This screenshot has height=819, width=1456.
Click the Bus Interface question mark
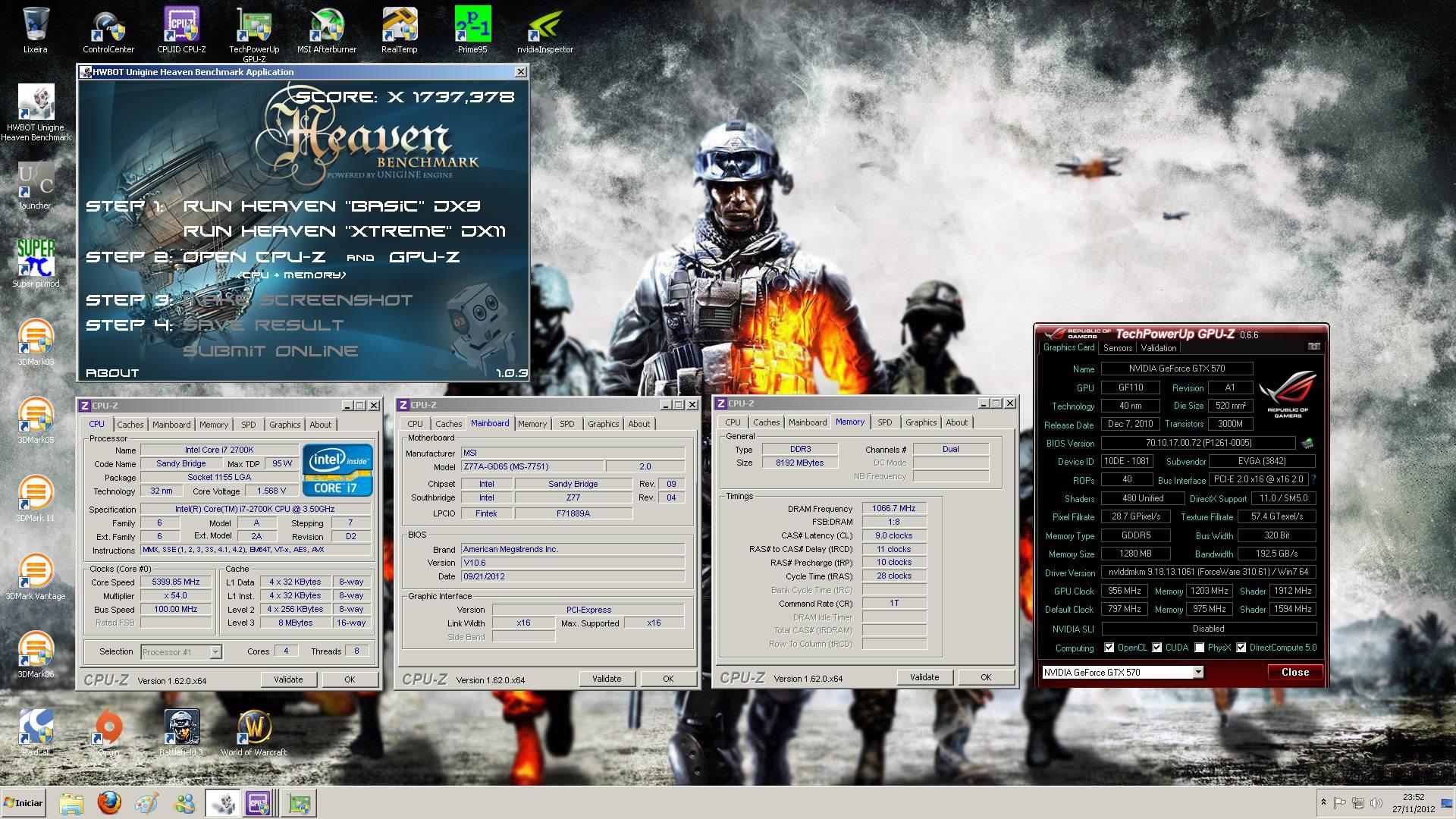point(1314,480)
